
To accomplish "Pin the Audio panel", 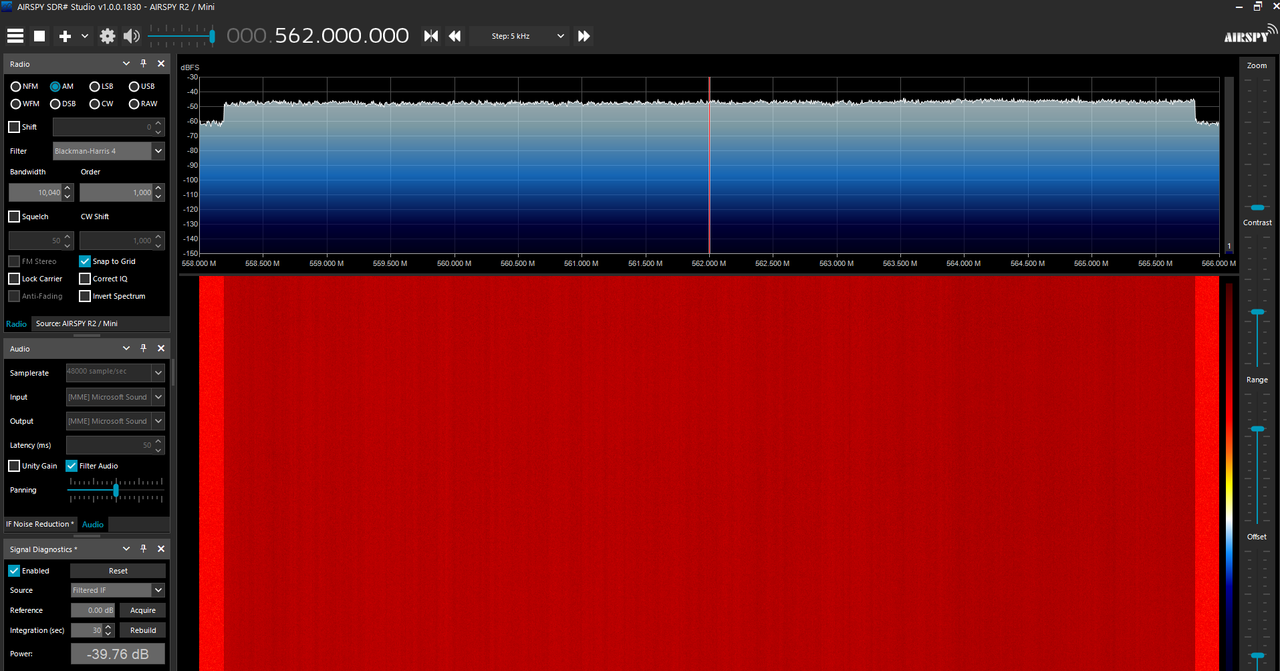I will (x=143, y=348).
